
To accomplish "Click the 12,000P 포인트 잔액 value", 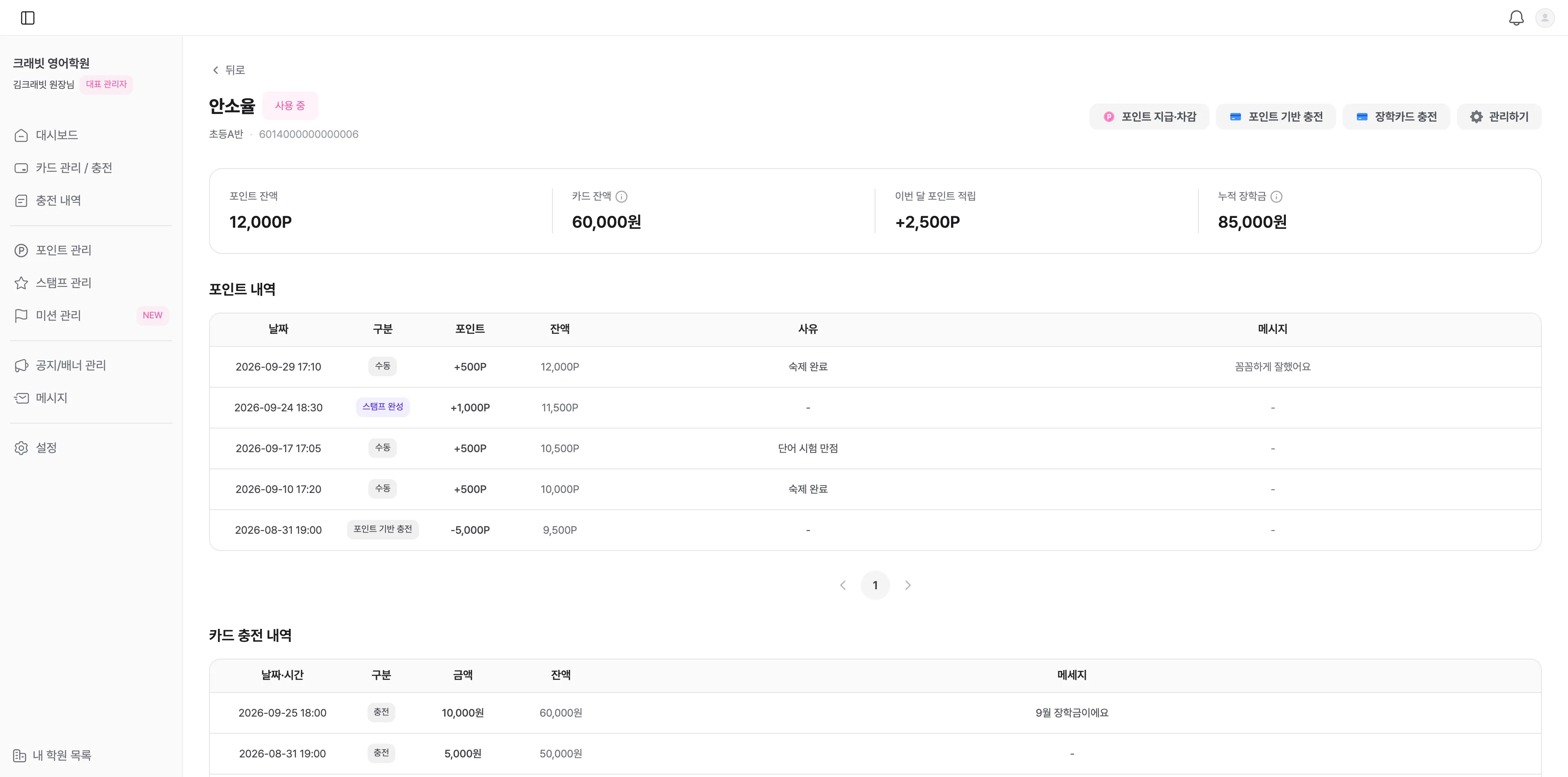I will pos(261,222).
